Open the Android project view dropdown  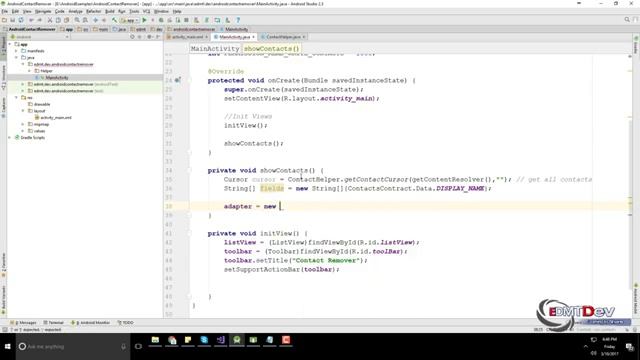pos(40,37)
